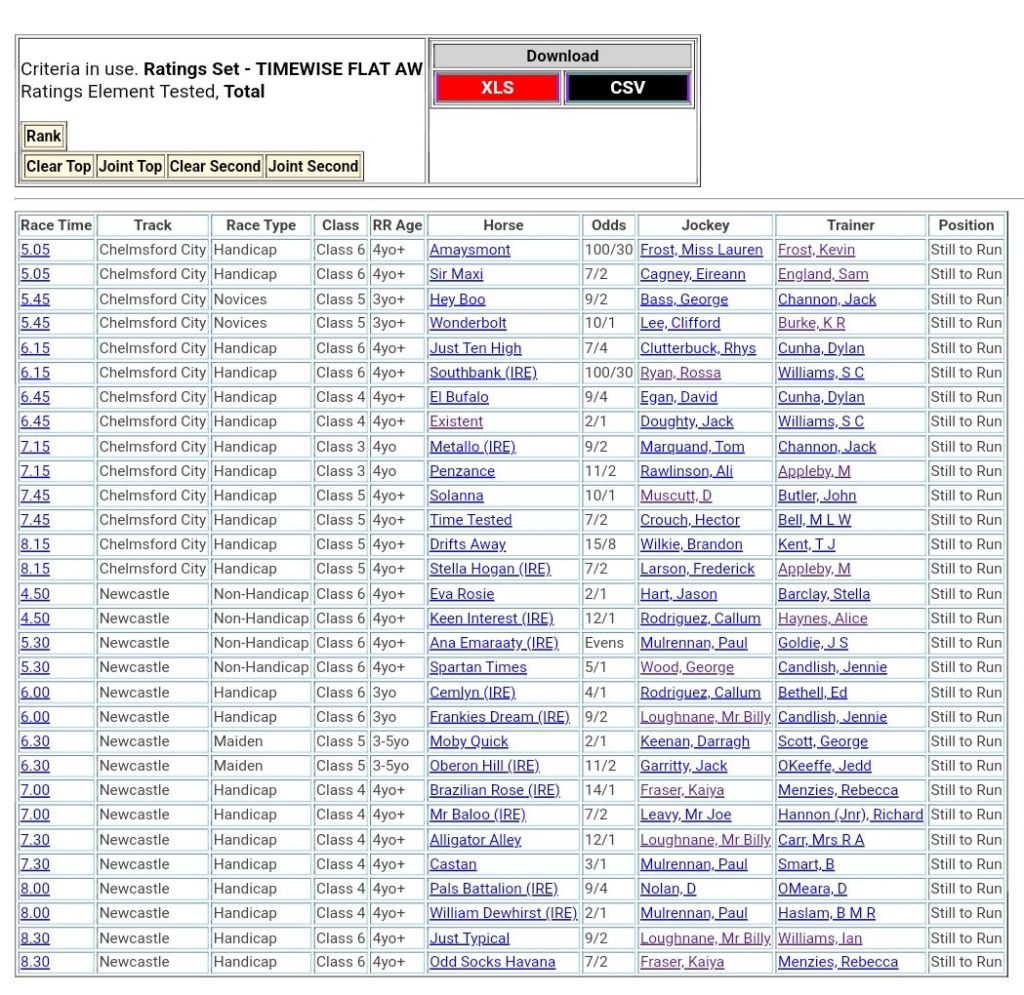1024x995 pixels.
Task: Select the Joint Top filter
Action: click(x=130, y=166)
